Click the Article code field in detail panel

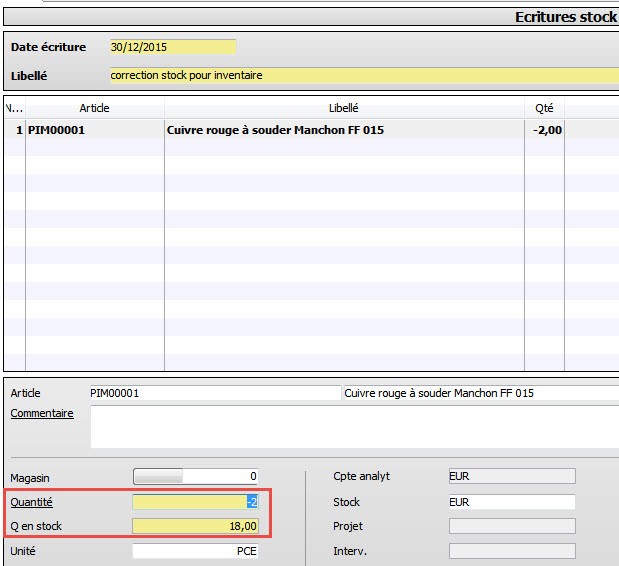pos(214,393)
